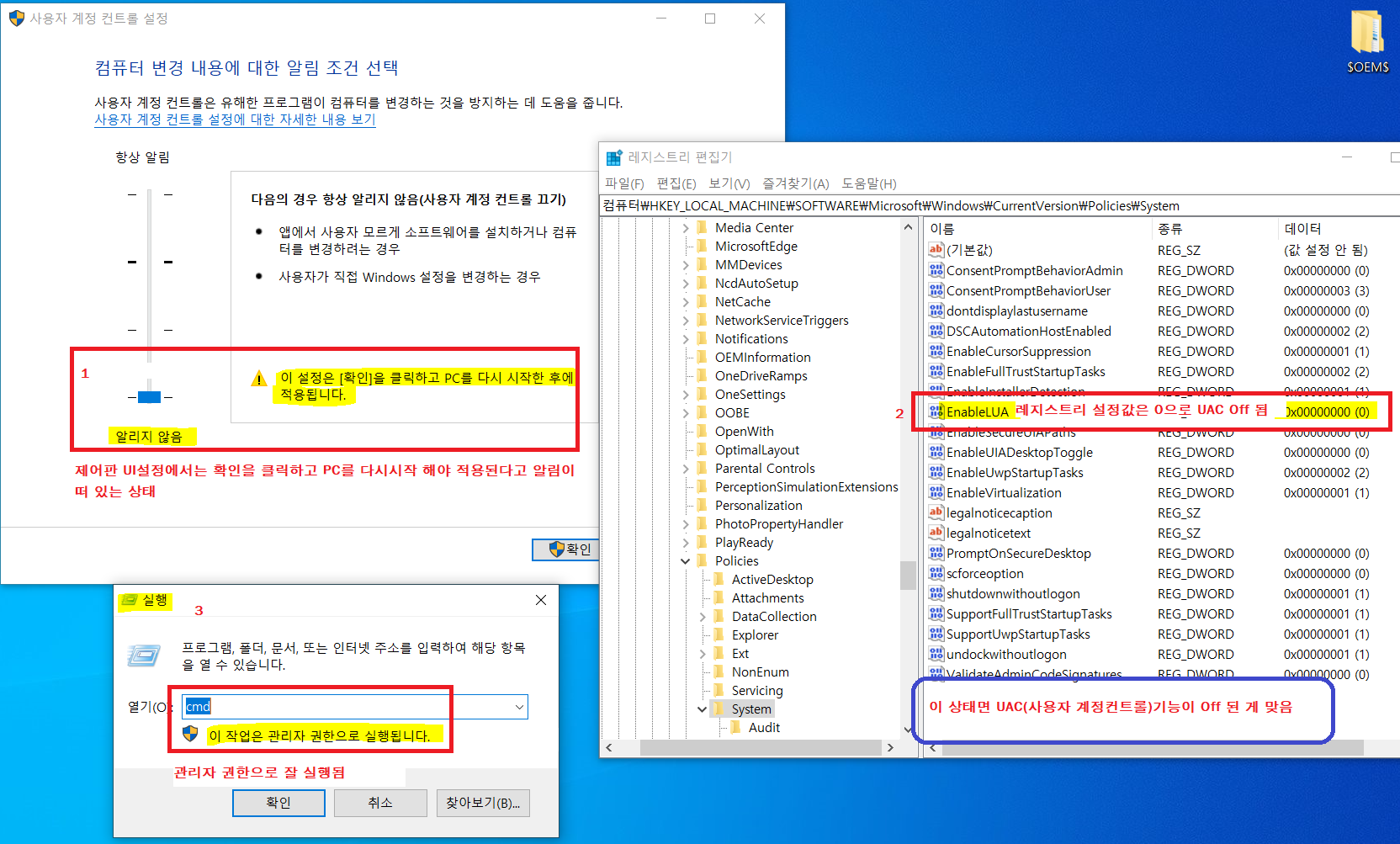
Task: Select the Servicing key under Policies
Action: [x=757, y=690]
